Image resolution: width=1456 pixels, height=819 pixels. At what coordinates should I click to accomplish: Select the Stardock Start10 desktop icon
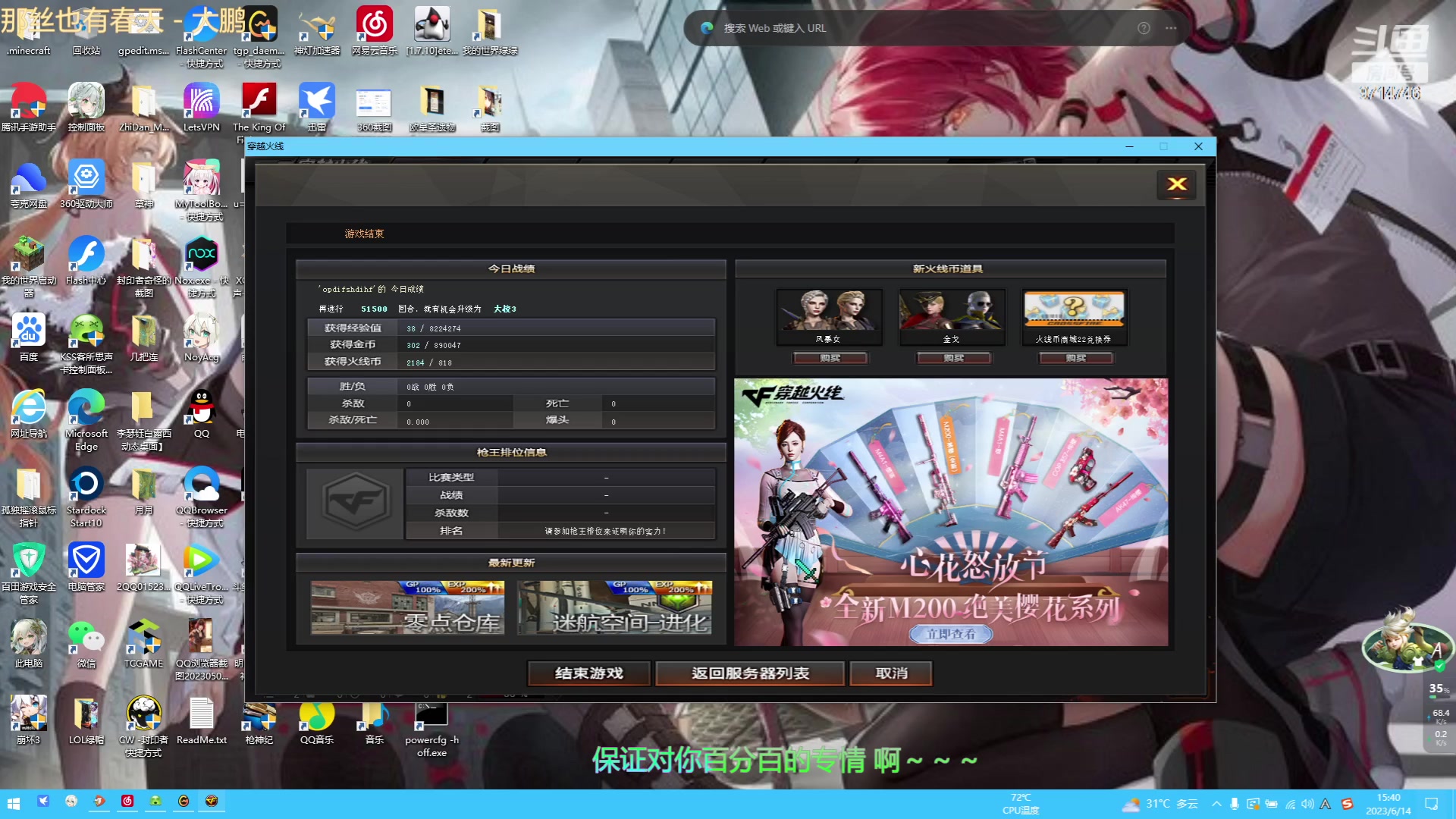pos(86,497)
